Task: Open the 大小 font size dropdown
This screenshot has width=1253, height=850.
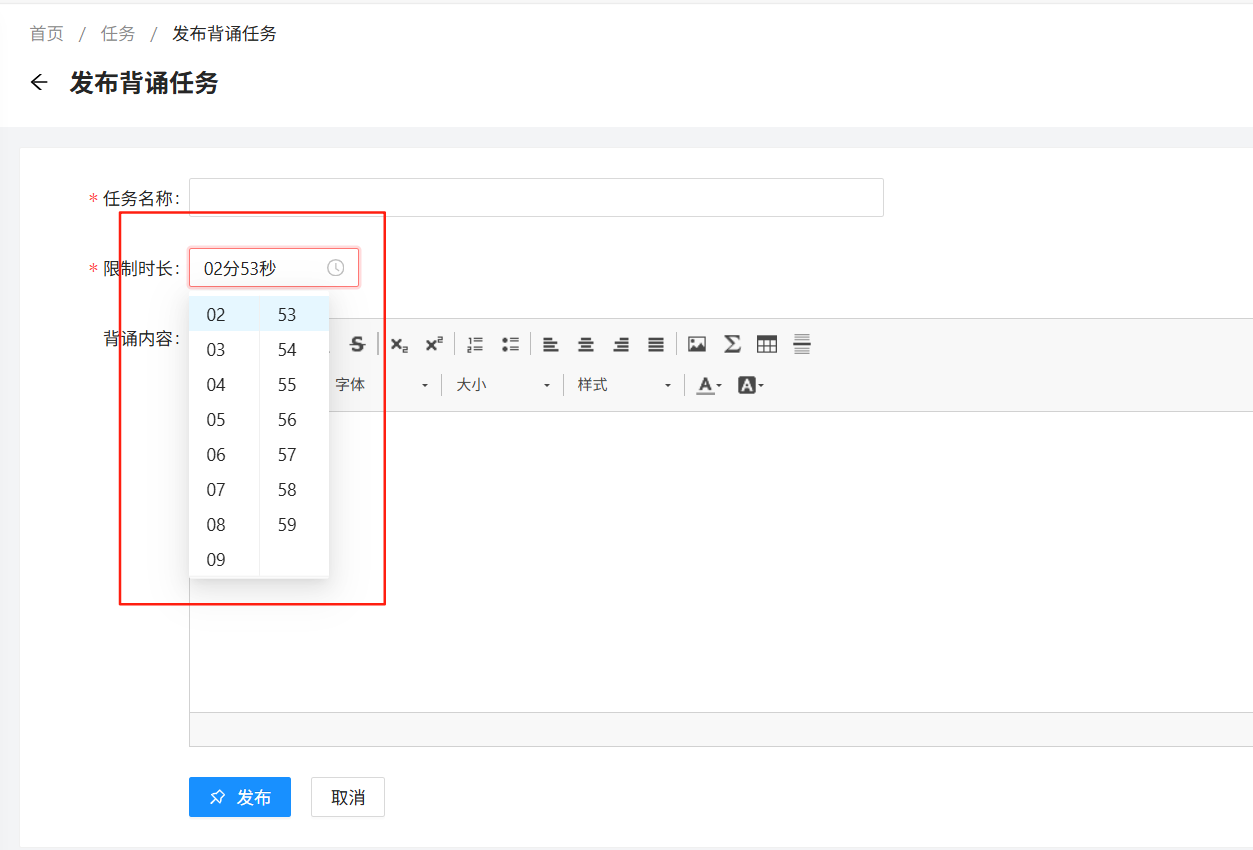Action: coord(503,385)
